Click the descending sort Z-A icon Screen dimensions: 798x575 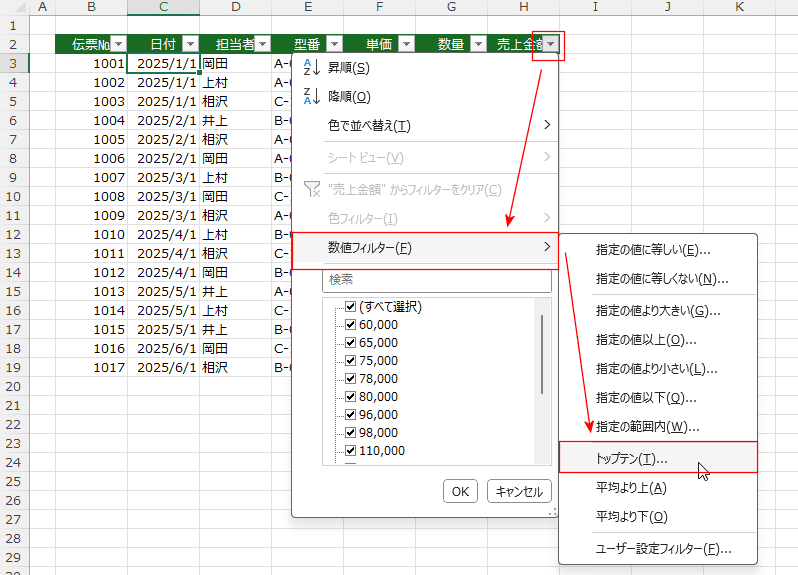(311, 97)
